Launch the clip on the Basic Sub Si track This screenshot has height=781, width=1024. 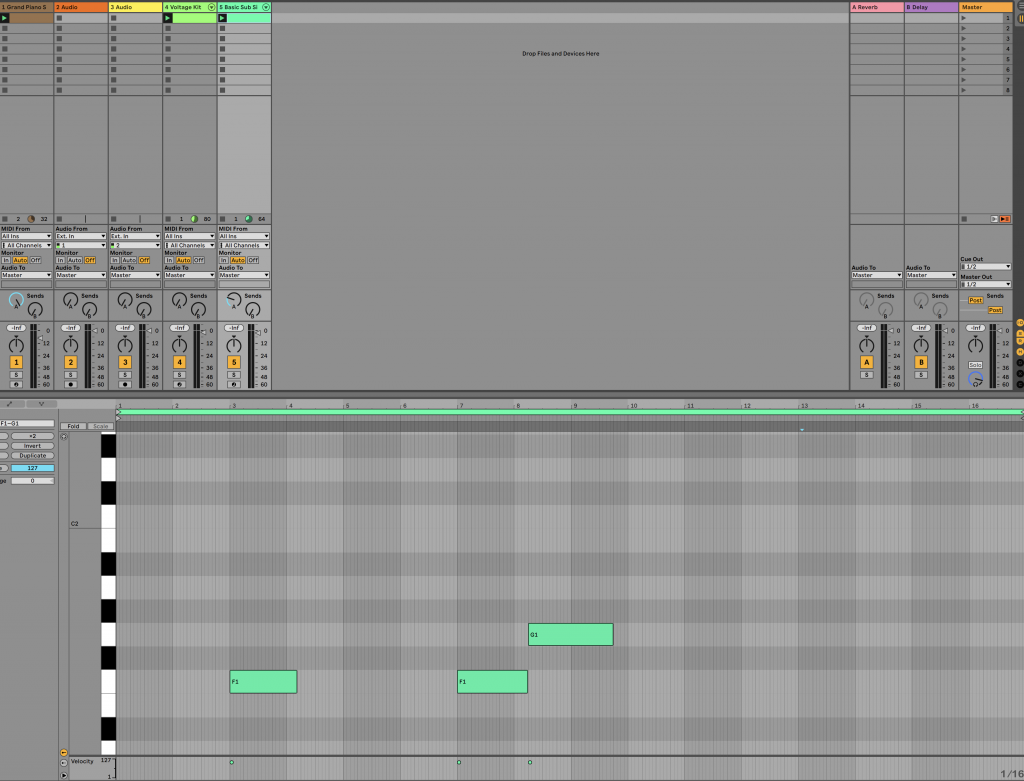[224, 18]
